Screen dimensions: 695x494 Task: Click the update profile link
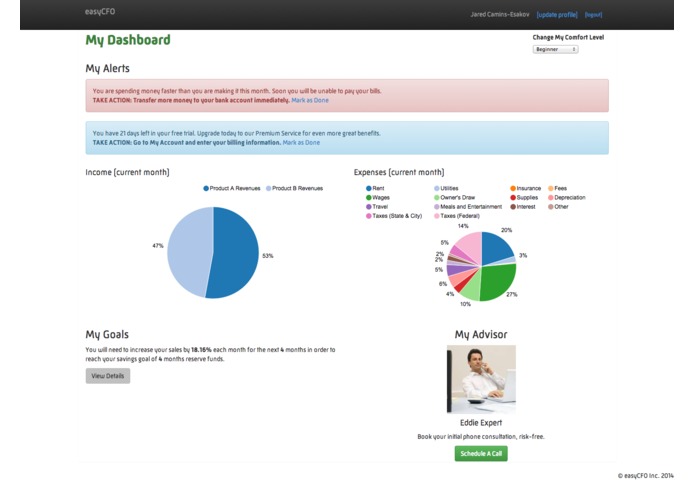557,15
